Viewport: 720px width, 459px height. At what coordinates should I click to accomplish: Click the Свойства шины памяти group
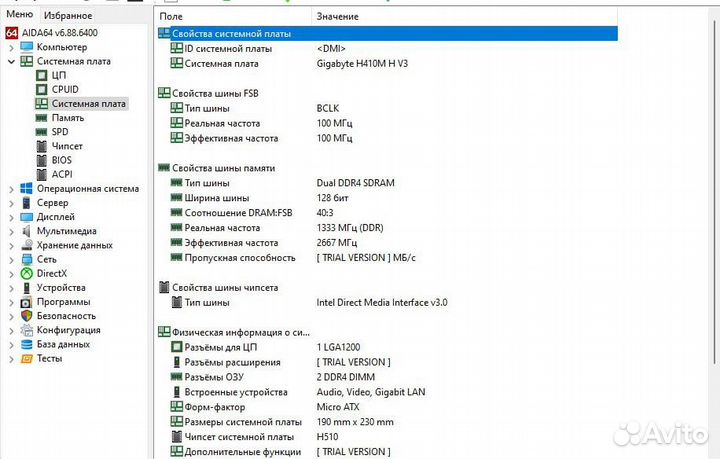(x=223, y=168)
